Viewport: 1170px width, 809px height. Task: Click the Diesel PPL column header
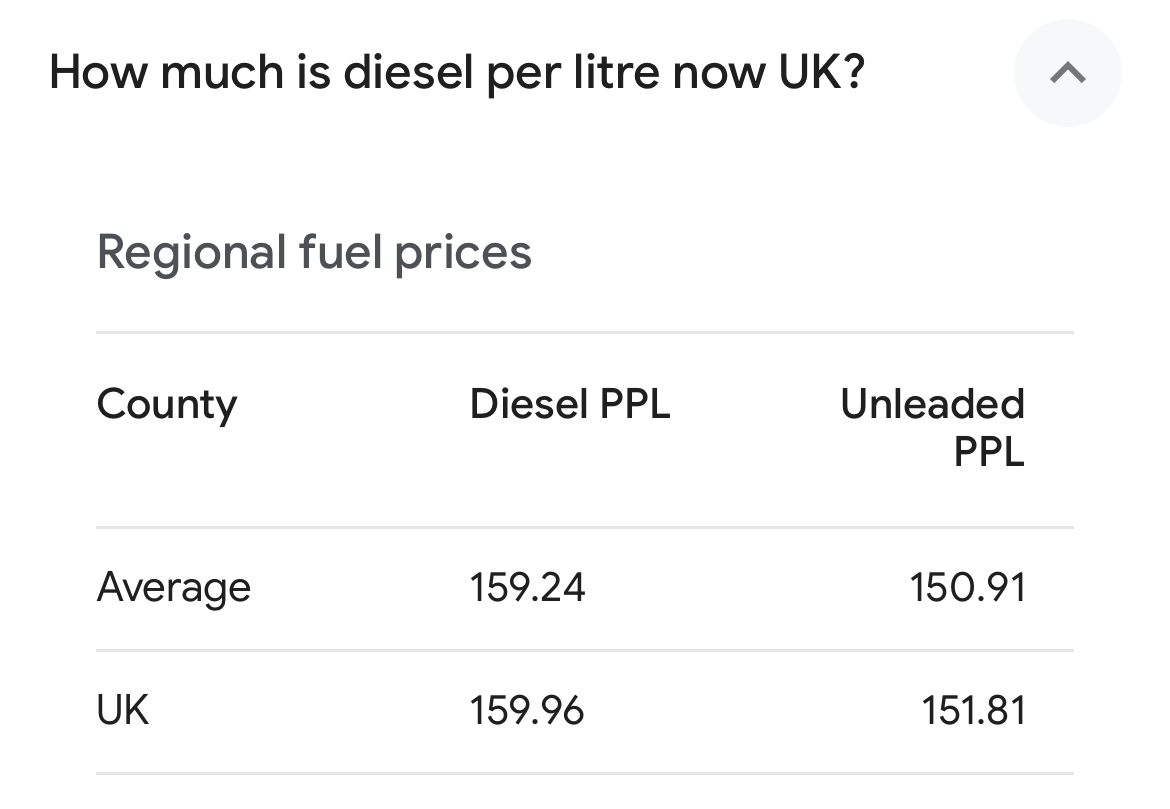(570, 405)
